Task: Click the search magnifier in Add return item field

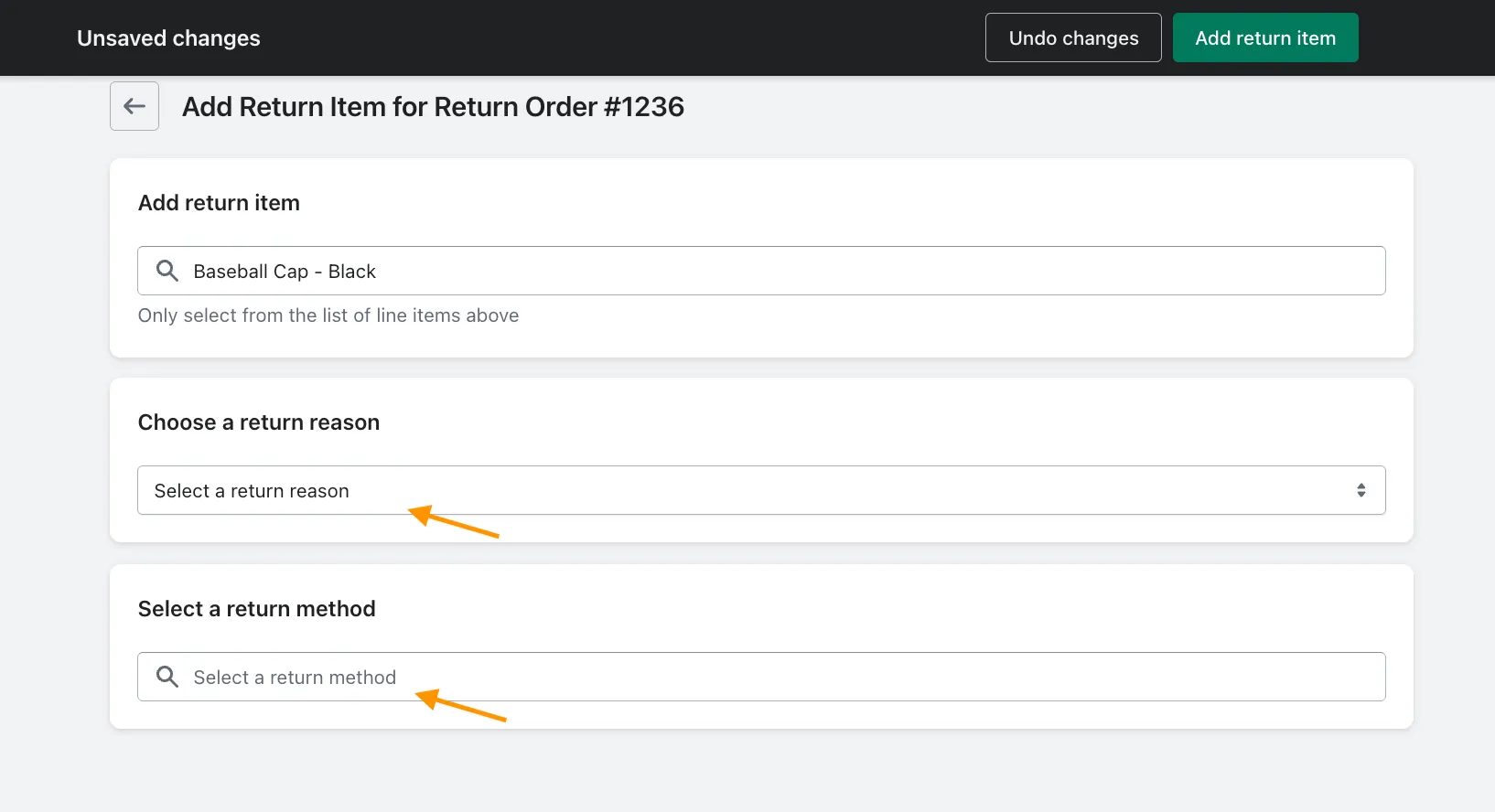Action: click(167, 271)
